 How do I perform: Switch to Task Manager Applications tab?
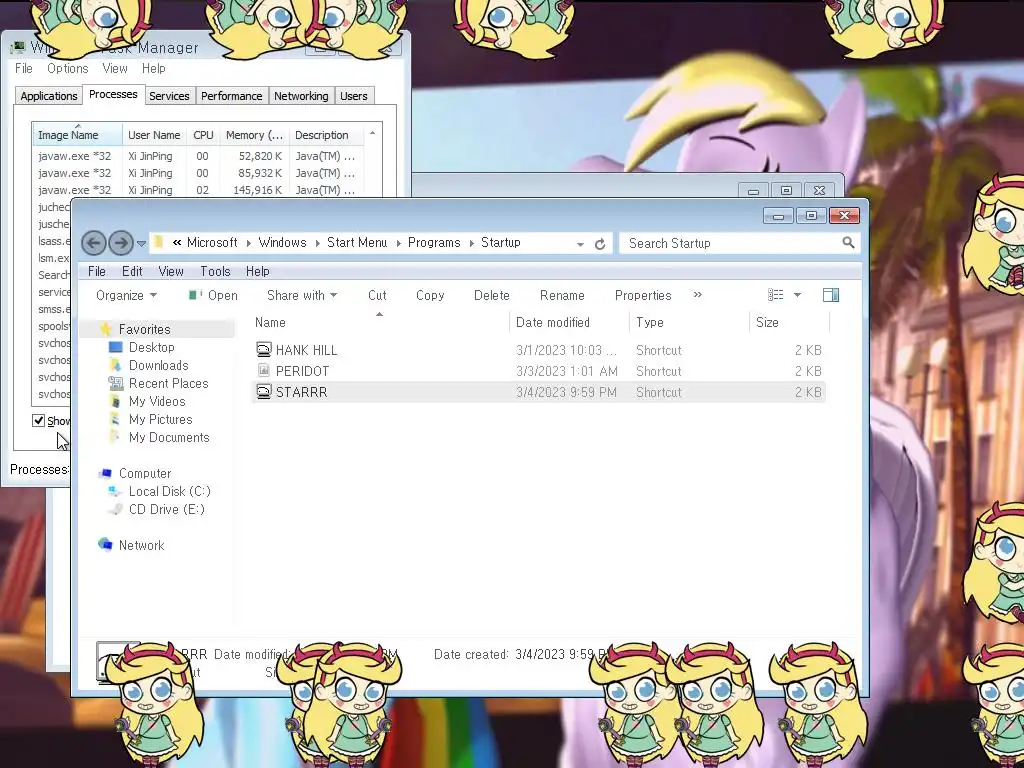[48, 96]
